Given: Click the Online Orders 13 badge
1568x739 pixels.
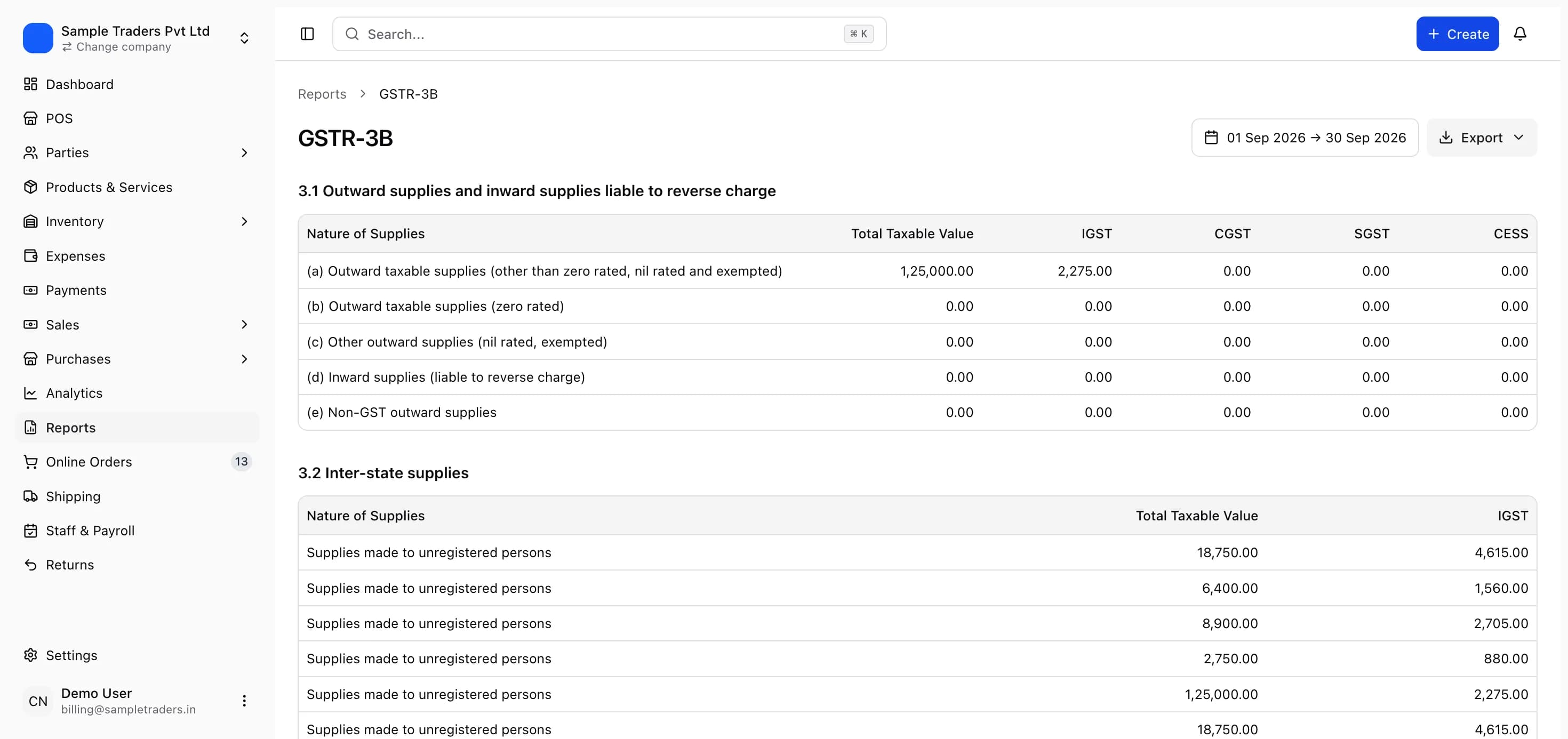Looking at the screenshot, I should pyautogui.click(x=241, y=461).
